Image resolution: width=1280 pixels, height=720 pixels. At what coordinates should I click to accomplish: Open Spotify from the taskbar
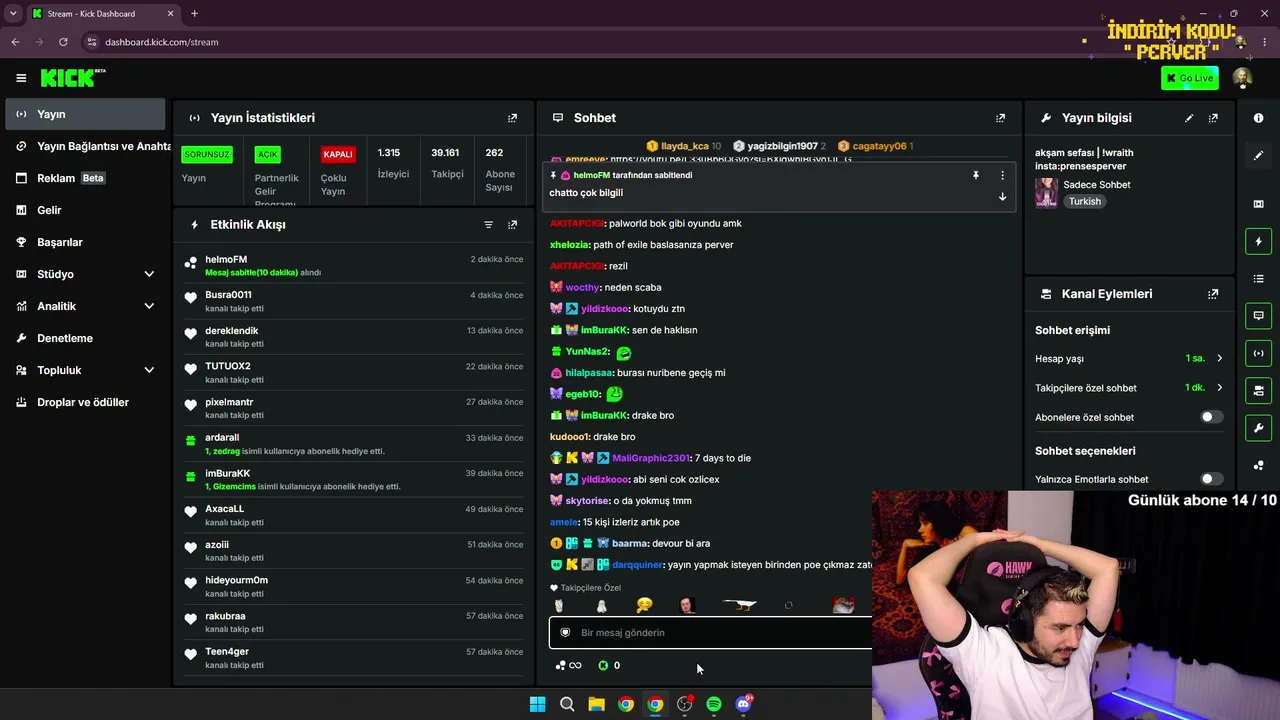(x=714, y=704)
